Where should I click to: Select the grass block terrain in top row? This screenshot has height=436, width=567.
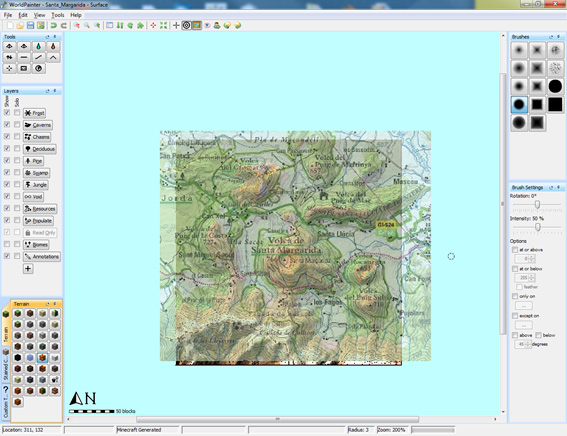pyautogui.click(x=18, y=313)
